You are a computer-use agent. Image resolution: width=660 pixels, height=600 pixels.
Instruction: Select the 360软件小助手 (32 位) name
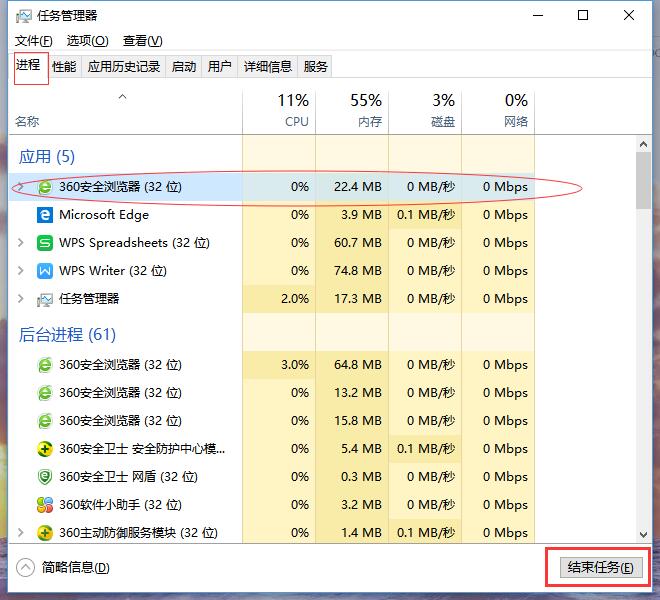click(120, 505)
